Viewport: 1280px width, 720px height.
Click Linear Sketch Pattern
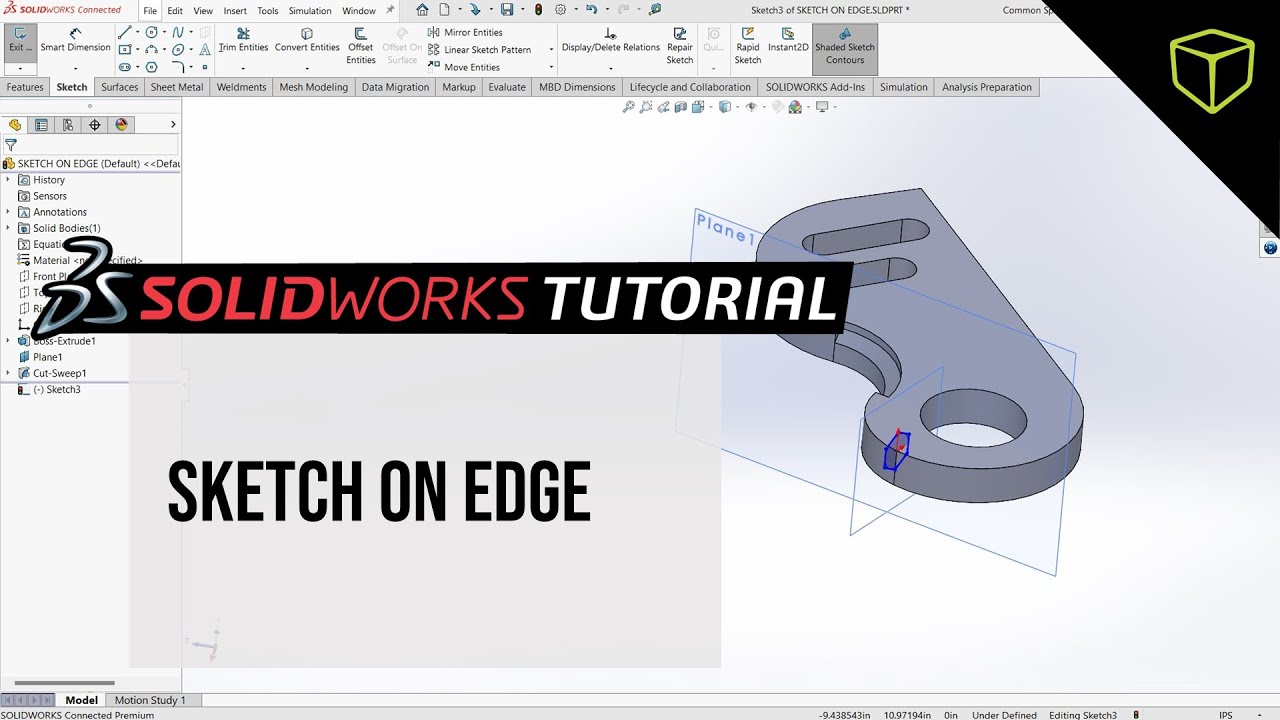coord(479,49)
